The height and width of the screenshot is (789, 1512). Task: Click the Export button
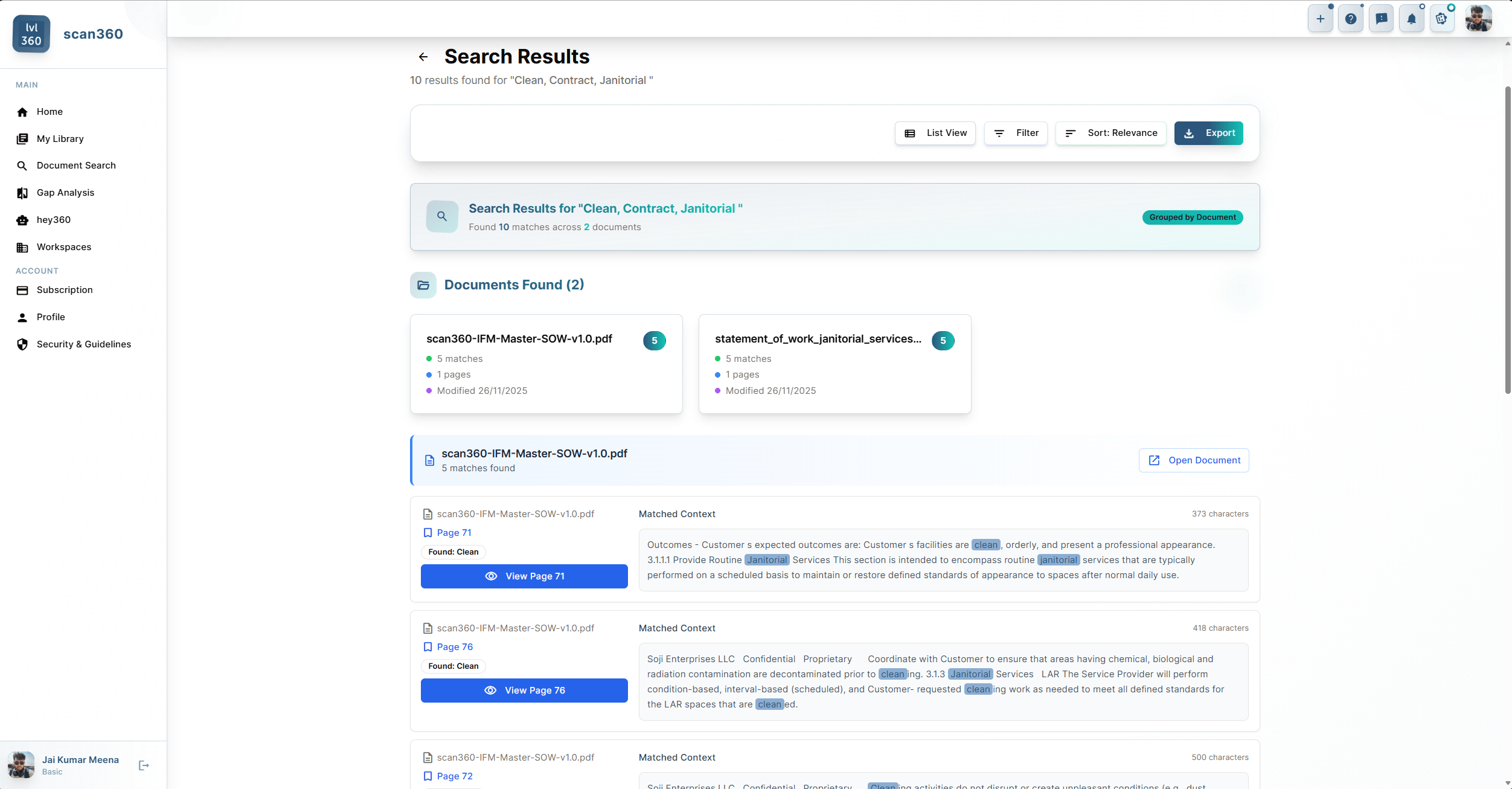[x=1208, y=133]
